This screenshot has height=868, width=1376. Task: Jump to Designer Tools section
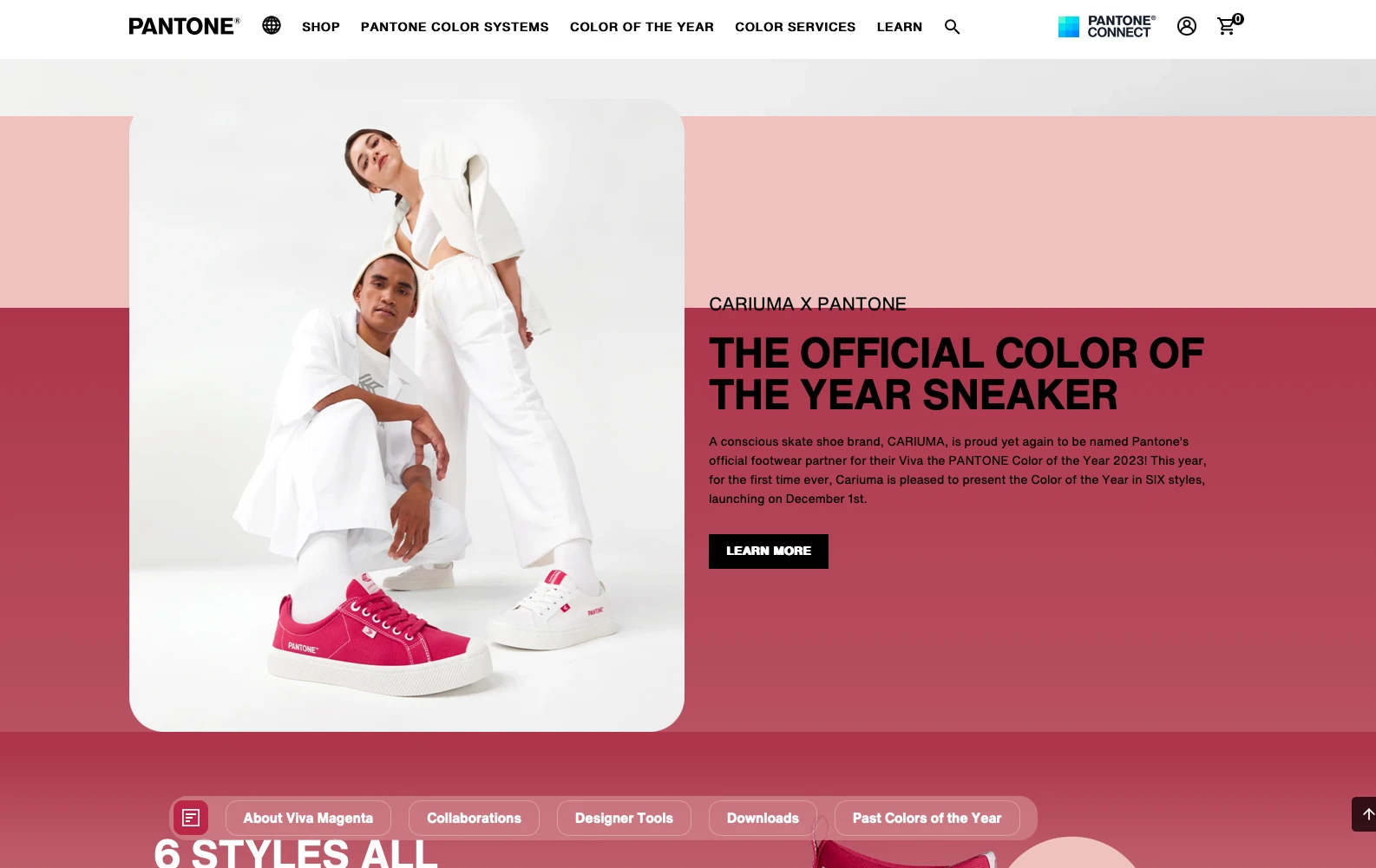pyautogui.click(x=624, y=819)
